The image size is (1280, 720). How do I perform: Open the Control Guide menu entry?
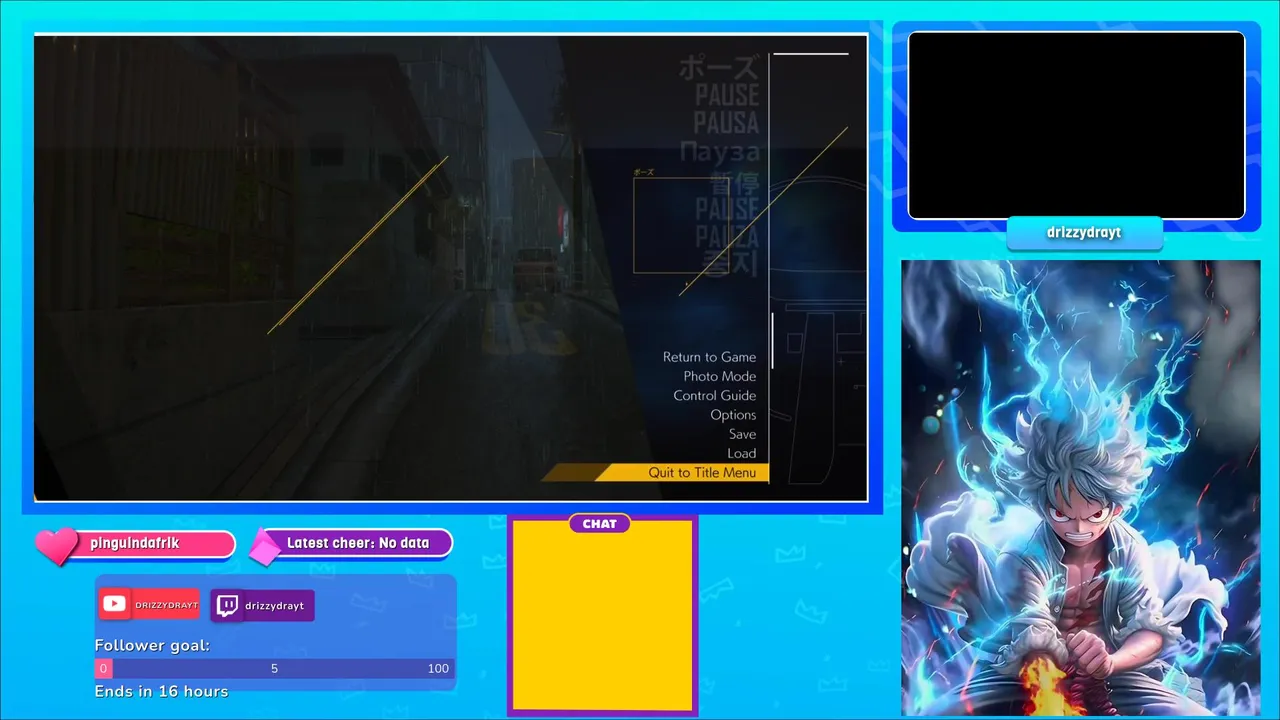tap(715, 395)
